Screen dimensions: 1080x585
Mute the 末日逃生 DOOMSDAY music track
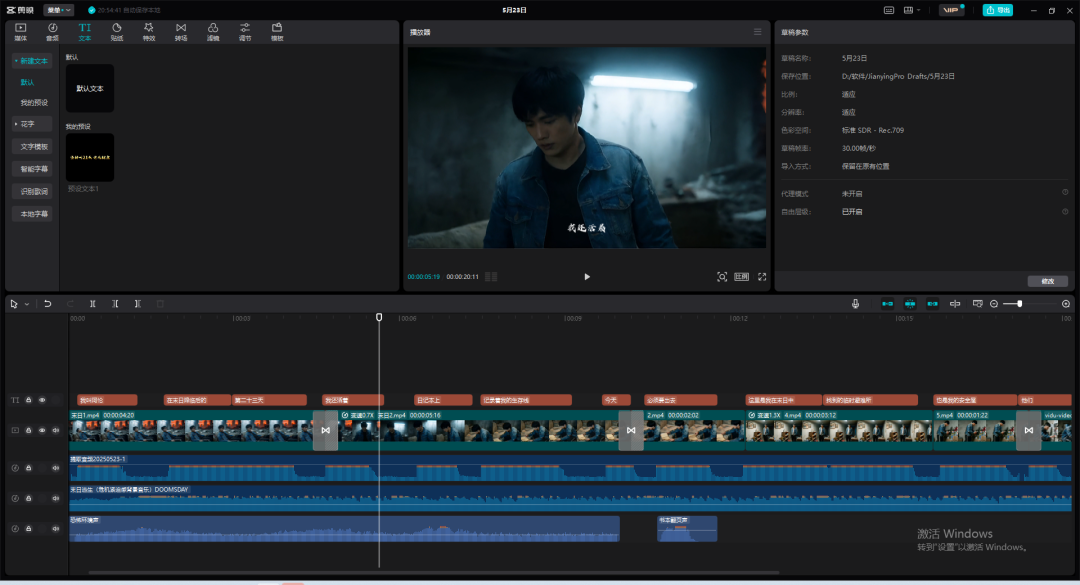pos(56,498)
